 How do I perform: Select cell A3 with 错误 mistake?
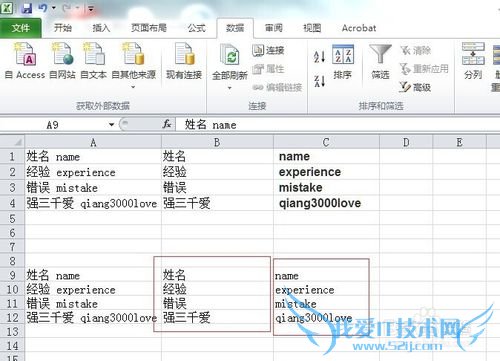(x=93, y=188)
